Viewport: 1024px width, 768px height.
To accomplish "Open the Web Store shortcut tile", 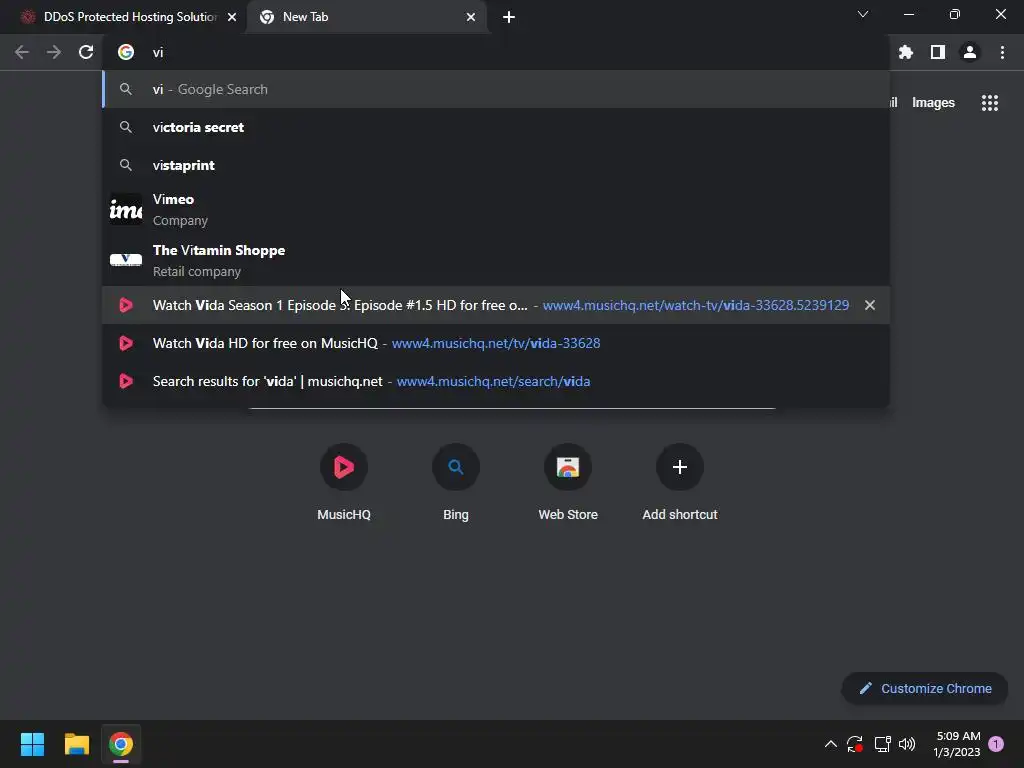I will click(x=568, y=482).
